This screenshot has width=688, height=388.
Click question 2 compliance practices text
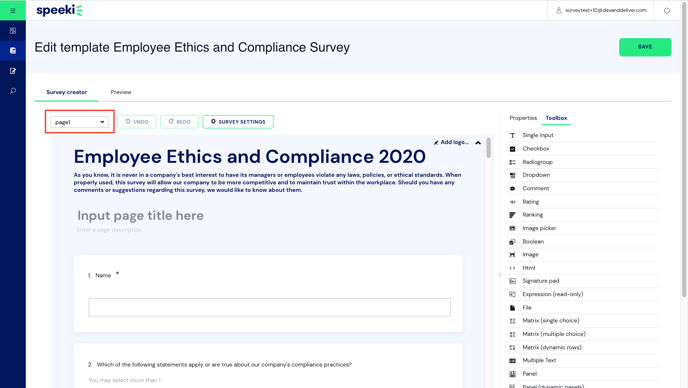pos(224,364)
